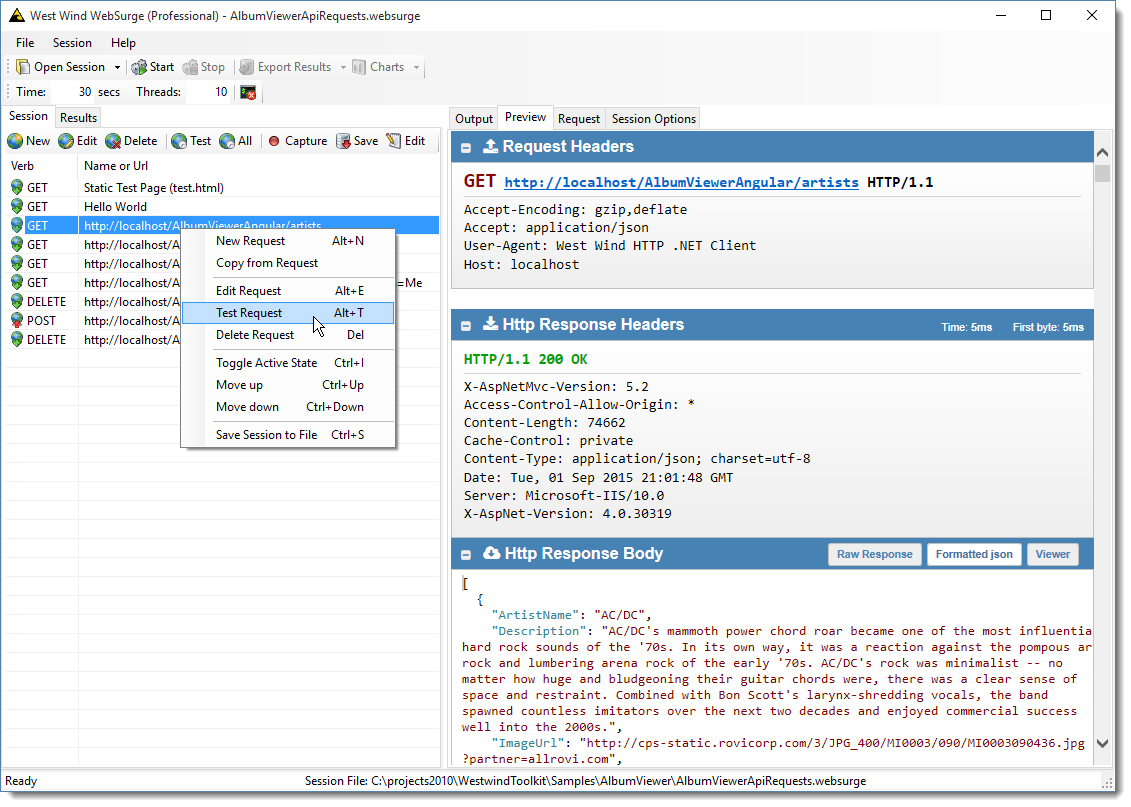This screenshot has height=807, width=1131.
Task: Open the Session Options tab
Action: pyautogui.click(x=653, y=119)
